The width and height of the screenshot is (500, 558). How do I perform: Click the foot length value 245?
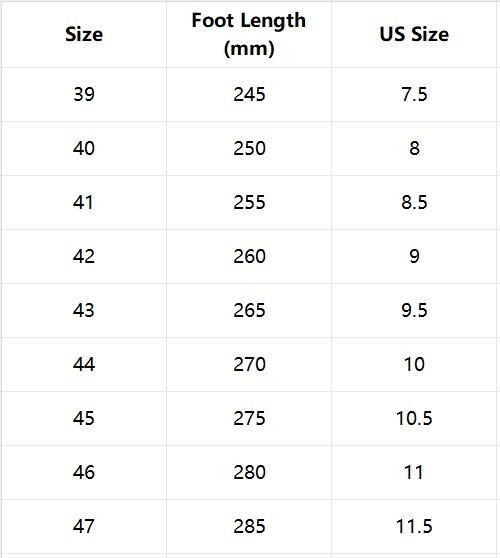[249, 94]
